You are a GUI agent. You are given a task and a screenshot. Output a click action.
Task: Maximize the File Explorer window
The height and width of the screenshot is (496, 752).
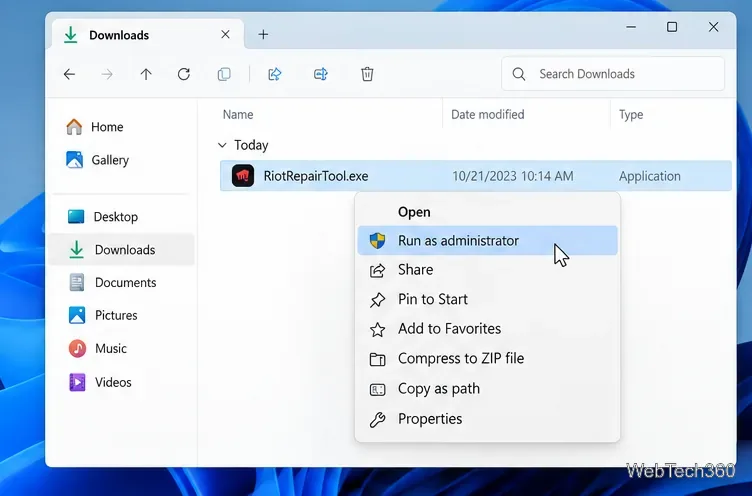tap(672, 27)
